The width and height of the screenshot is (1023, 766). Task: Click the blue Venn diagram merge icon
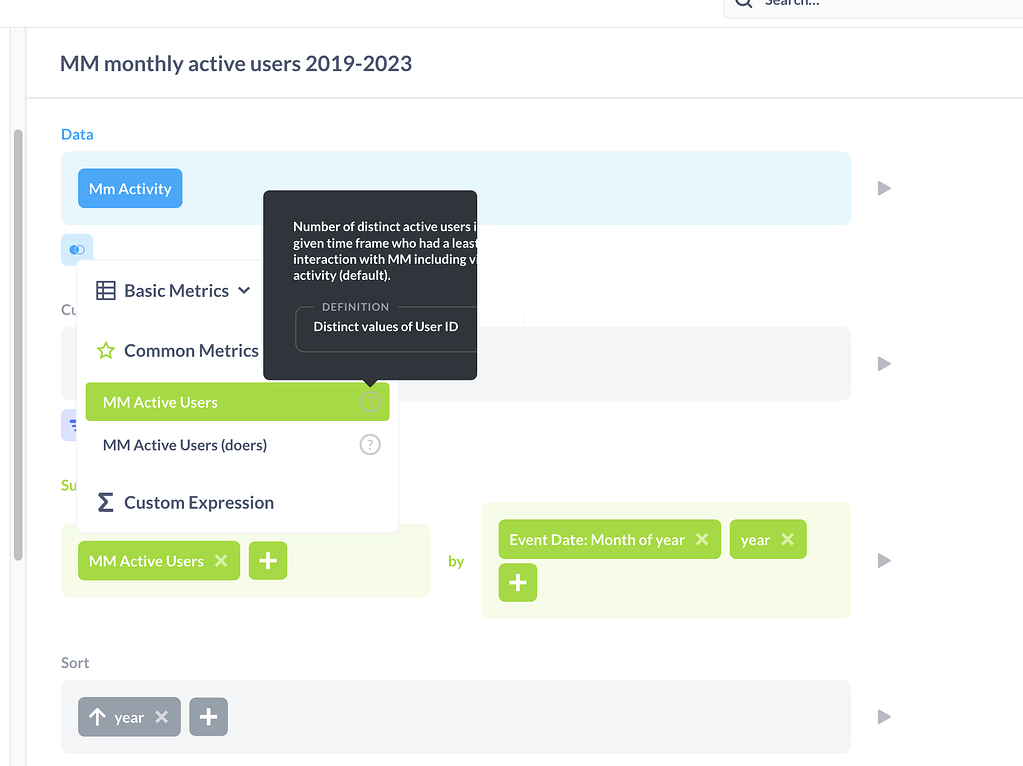click(77, 249)
